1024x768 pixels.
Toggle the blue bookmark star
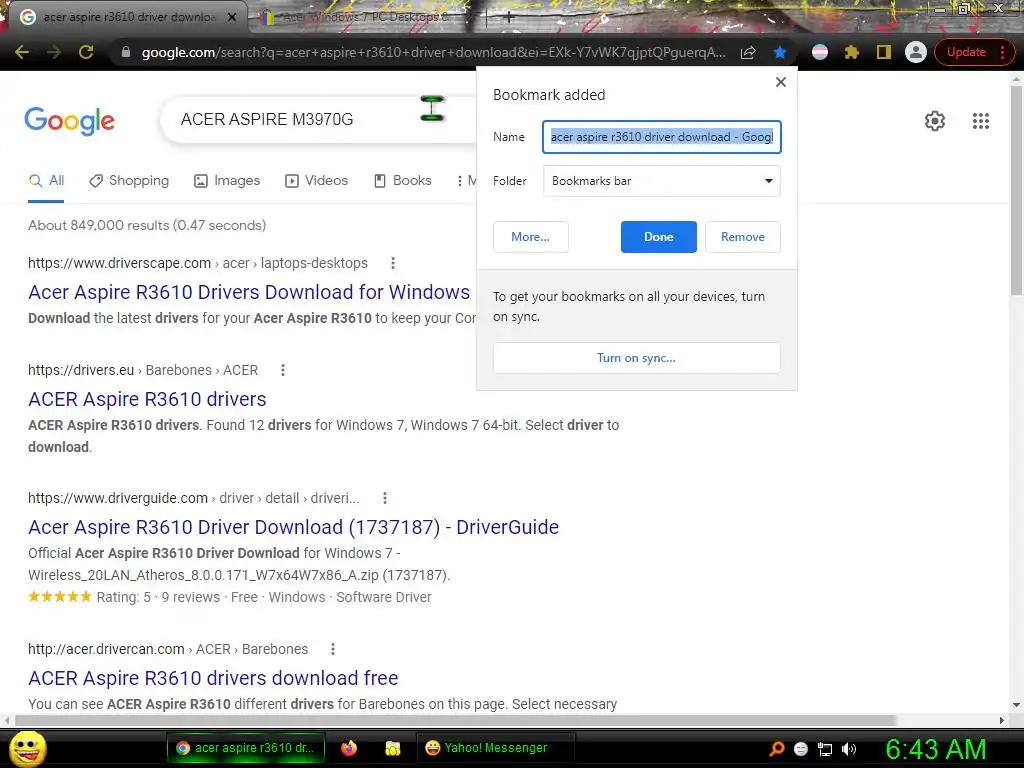(780, 52)
